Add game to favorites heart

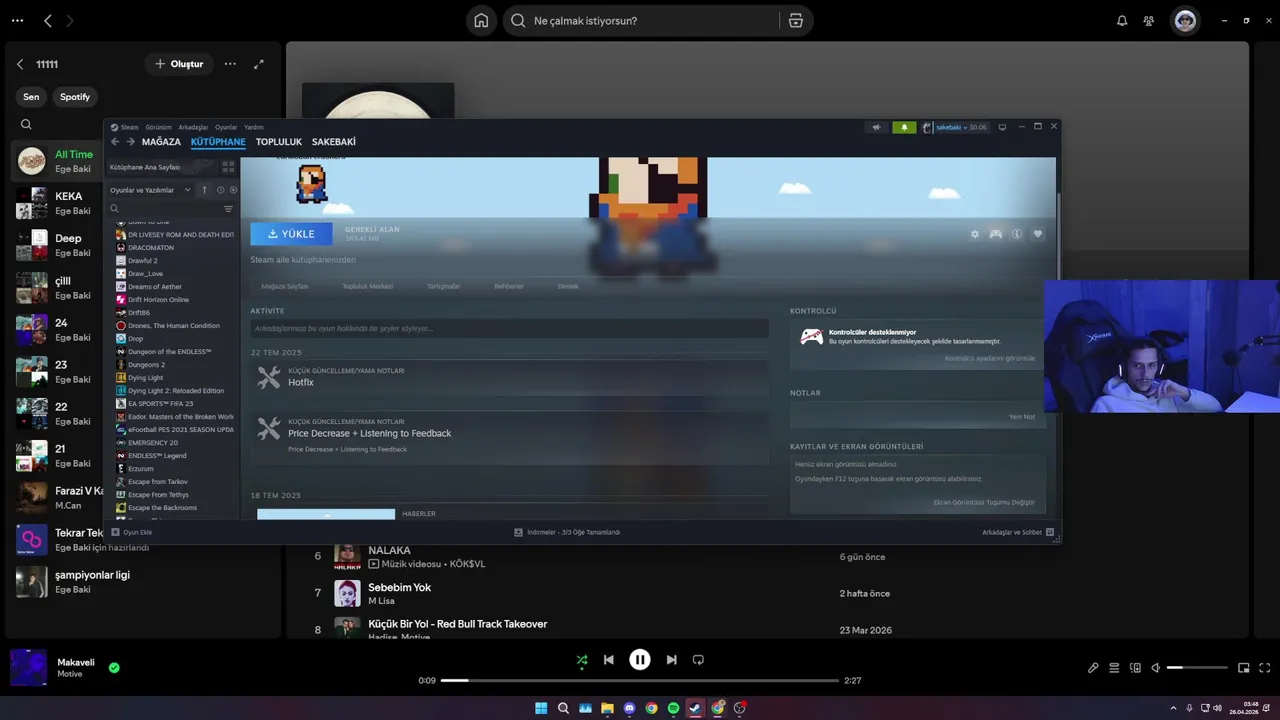(1038, 234)
